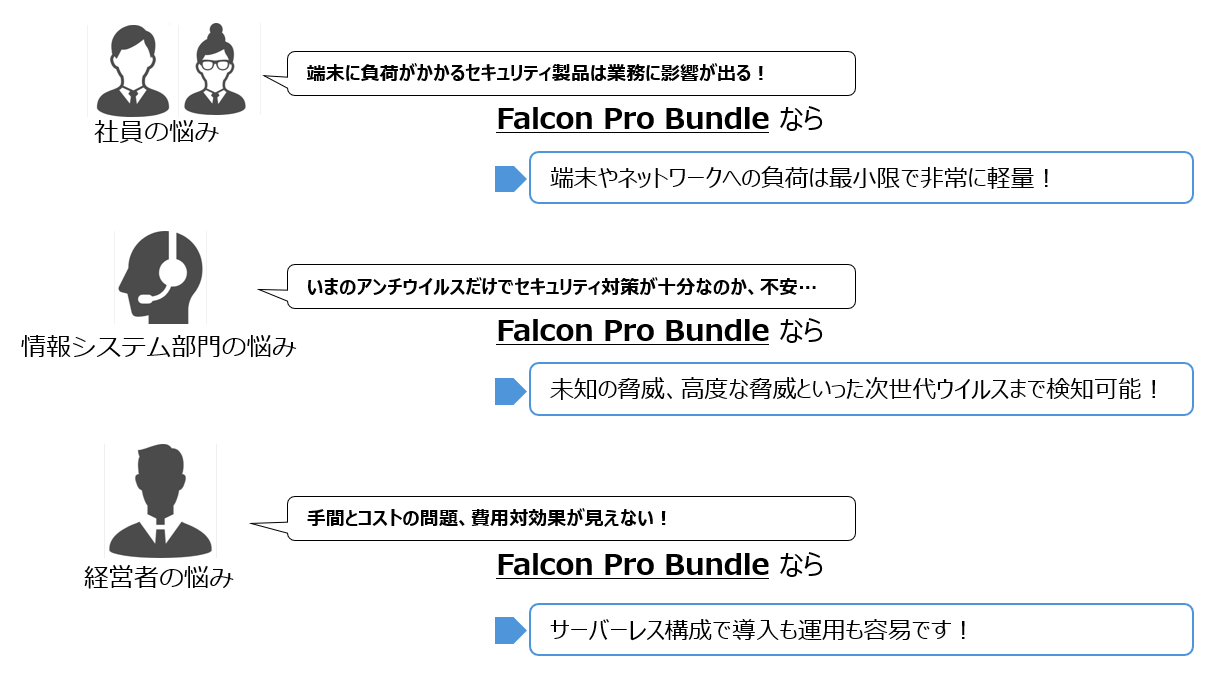Open the third Falcon Pro Bundle heading
The width and height of the screenshot is (1216, 673).
[633, 565]
